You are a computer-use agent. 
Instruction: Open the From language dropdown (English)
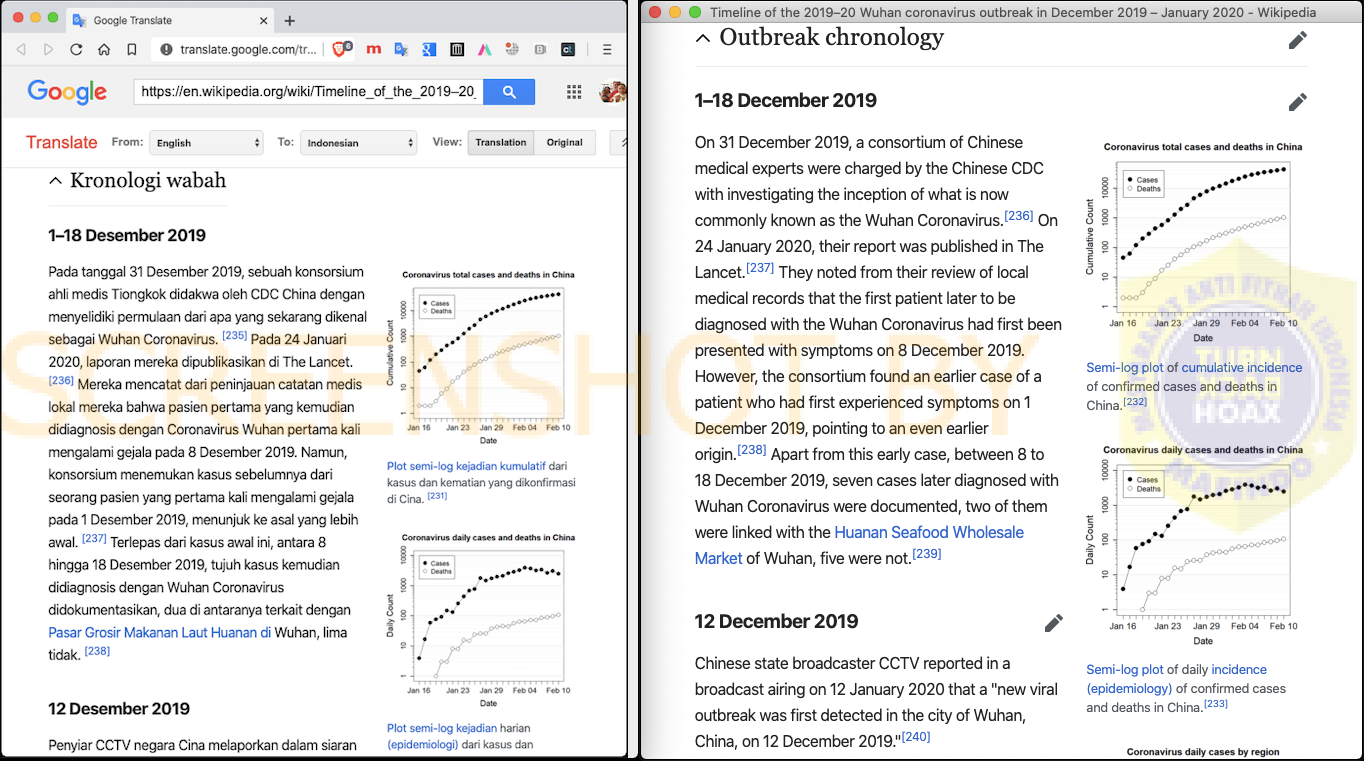206,143
